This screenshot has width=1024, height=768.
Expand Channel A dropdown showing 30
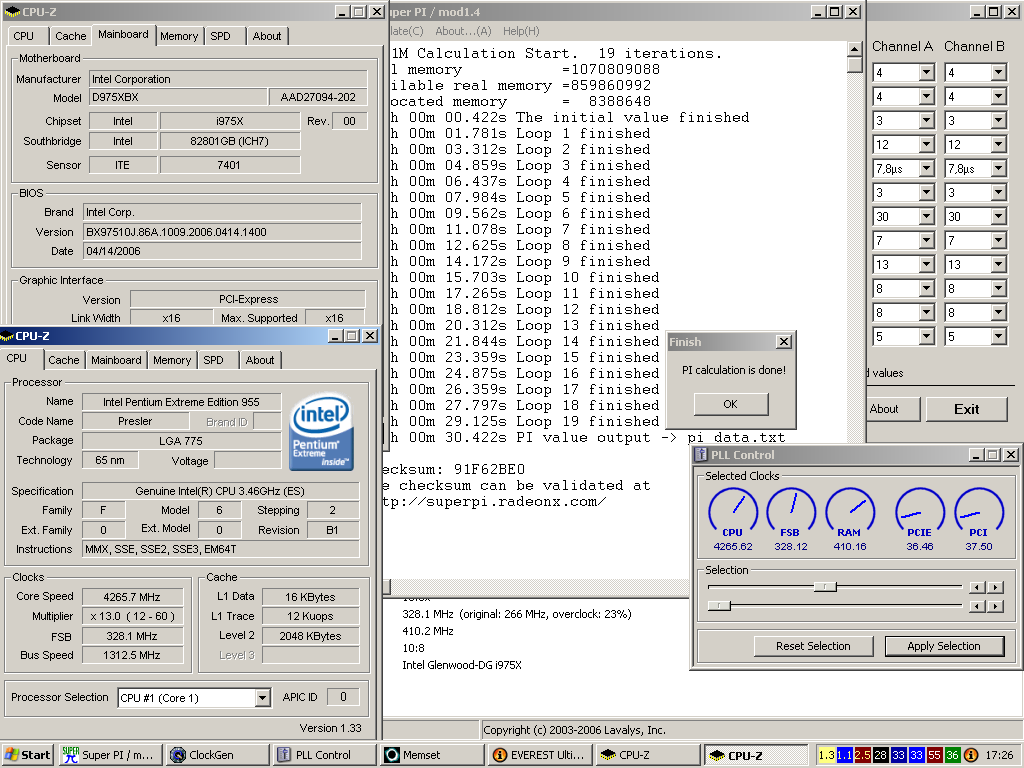point(926,217)
